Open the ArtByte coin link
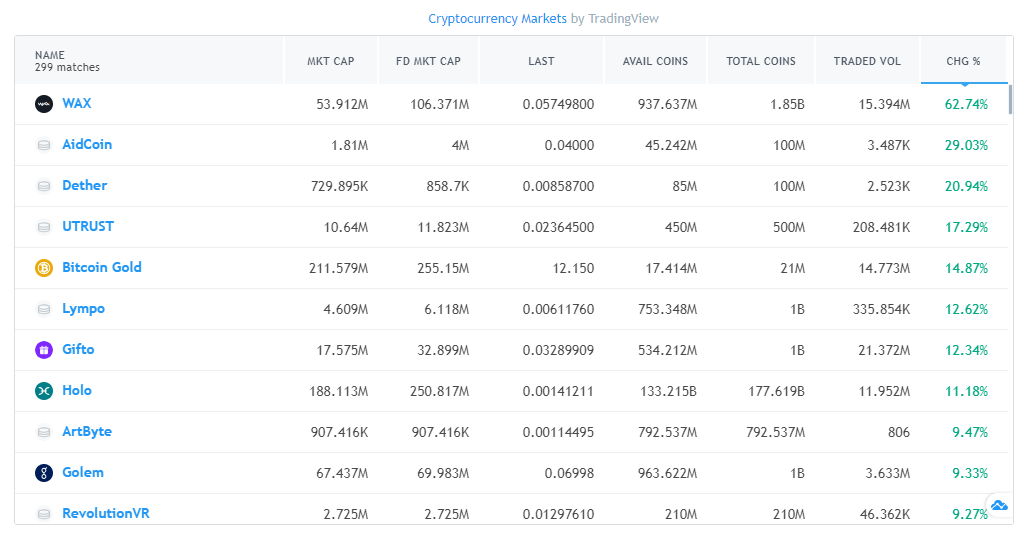Image resolution: width=1030 pixels, height=538 pixels. point(87,432)
